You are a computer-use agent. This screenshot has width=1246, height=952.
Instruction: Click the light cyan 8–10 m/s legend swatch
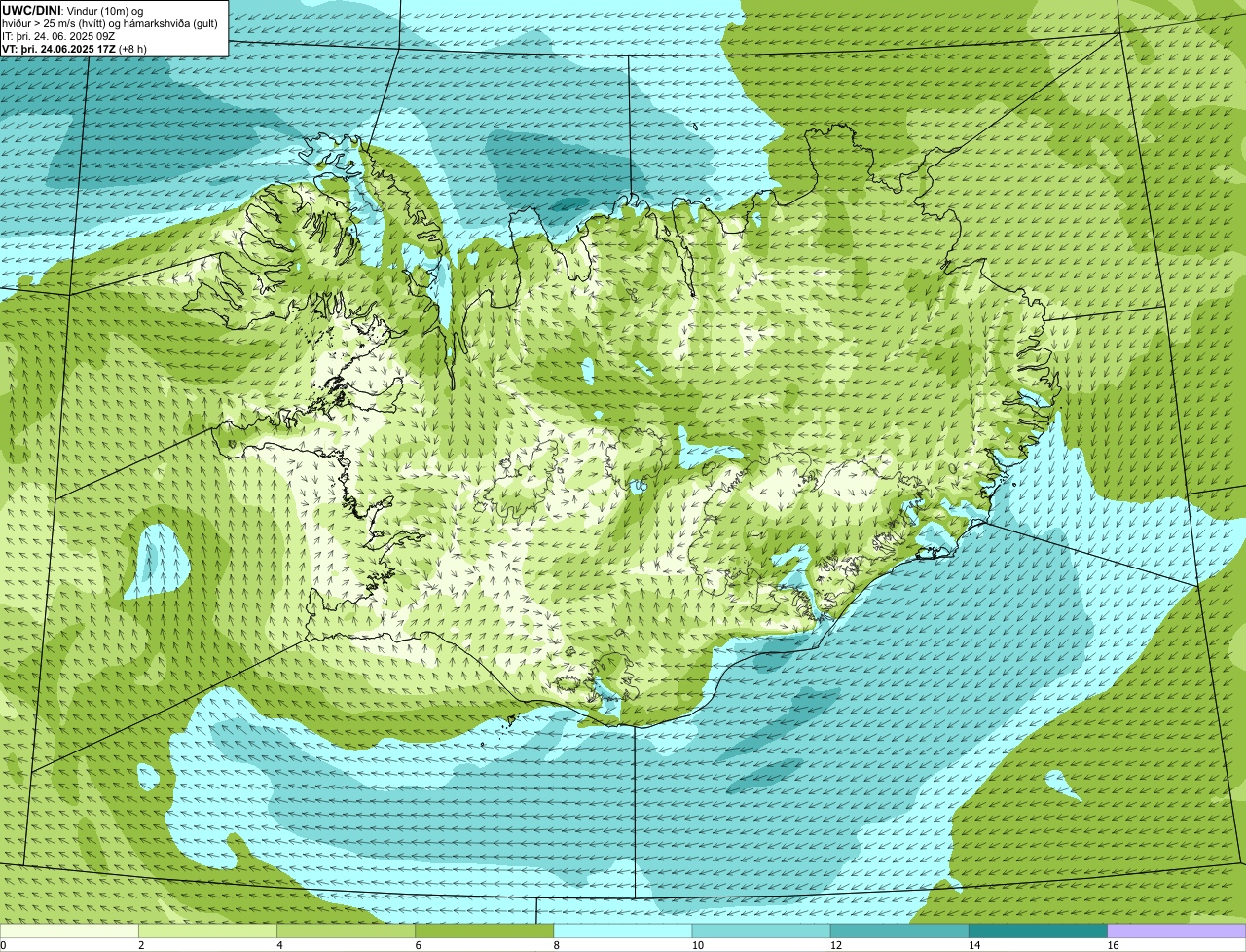(x=623, y=932)
